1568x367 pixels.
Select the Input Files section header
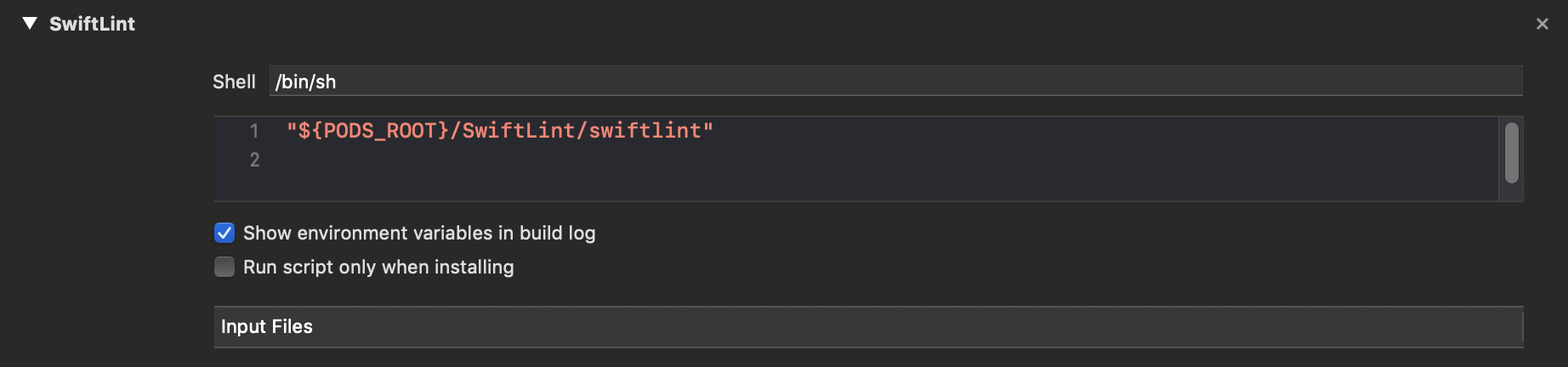868,327
